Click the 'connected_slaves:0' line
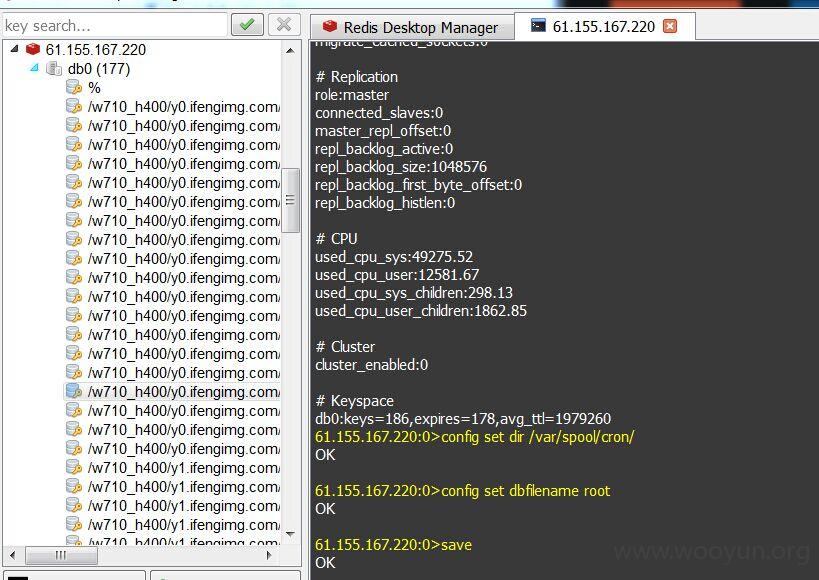This screenshot has width=819, height=580. (379, 113)
